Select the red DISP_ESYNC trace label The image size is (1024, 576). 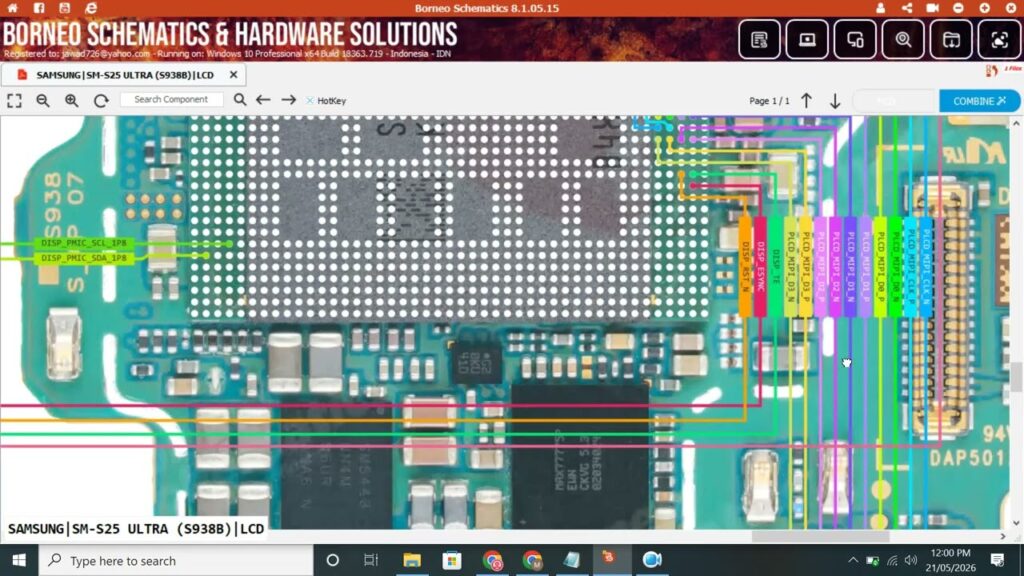pos(760,266)
